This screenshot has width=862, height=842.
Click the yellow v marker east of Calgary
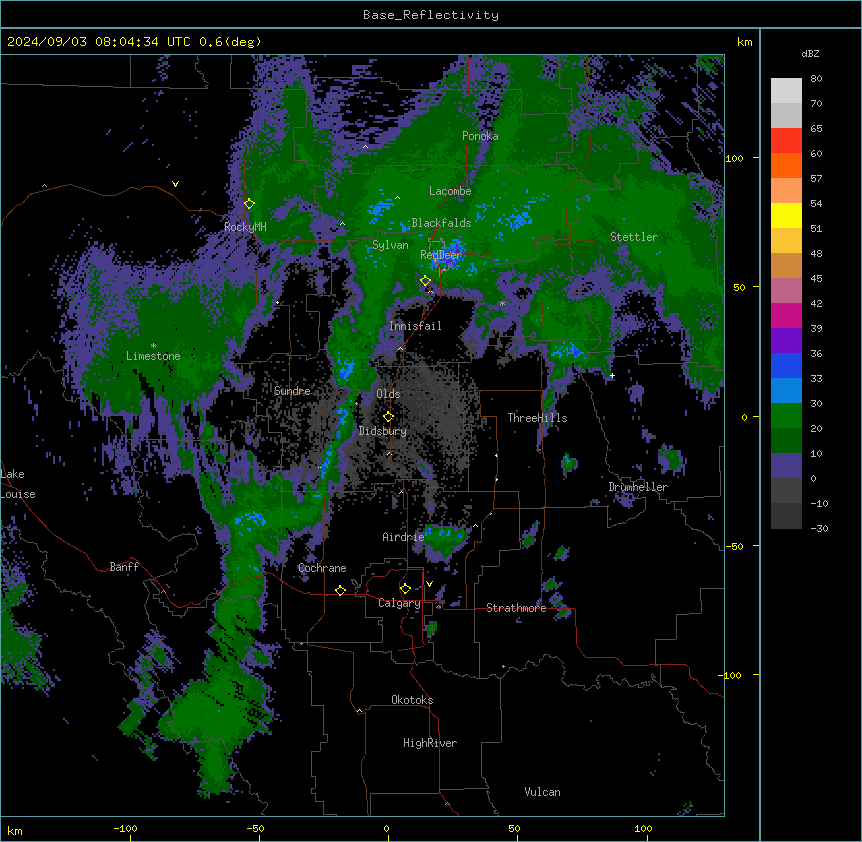pos(429,584)
